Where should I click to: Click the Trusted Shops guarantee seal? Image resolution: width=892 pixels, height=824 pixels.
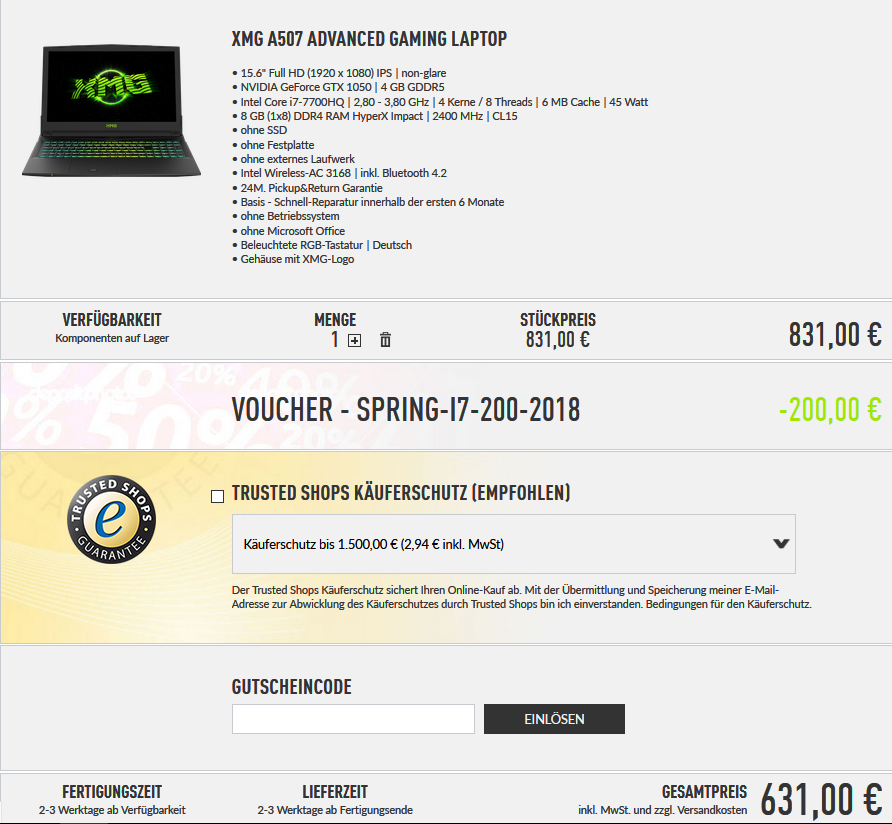coord(112,519)
